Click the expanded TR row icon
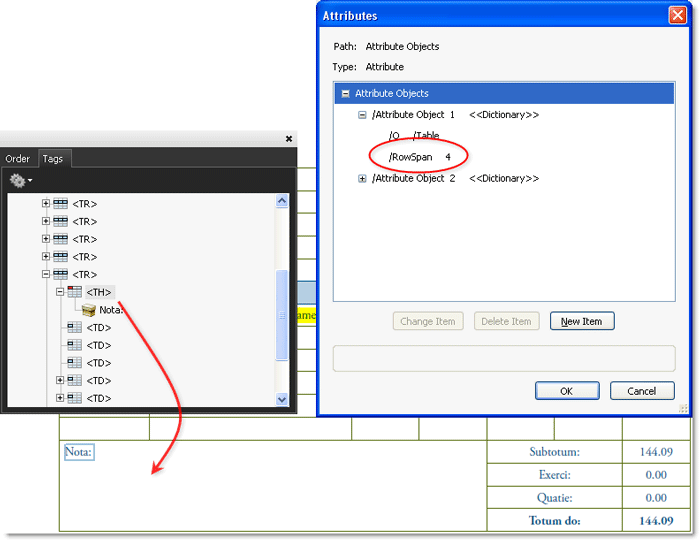Viewport: 700px width, 541px height. (60, 274)
